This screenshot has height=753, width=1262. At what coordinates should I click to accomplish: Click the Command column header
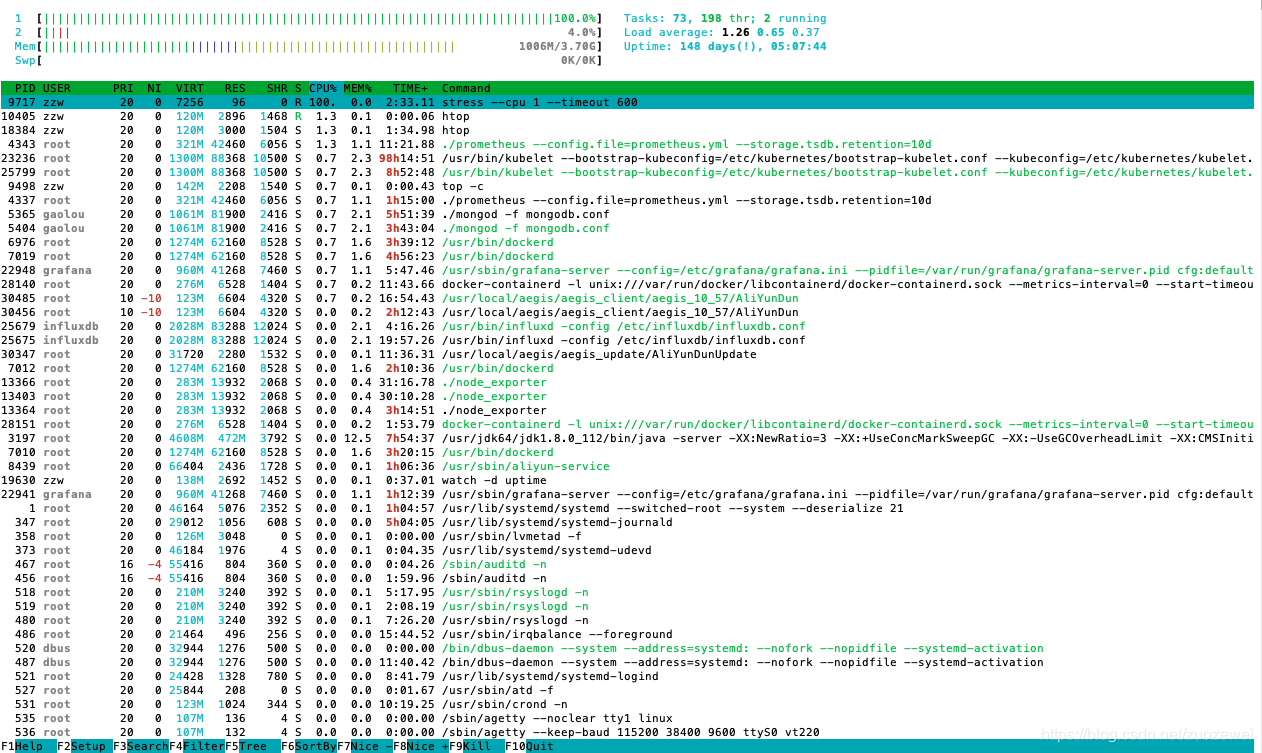click(466, 88)
